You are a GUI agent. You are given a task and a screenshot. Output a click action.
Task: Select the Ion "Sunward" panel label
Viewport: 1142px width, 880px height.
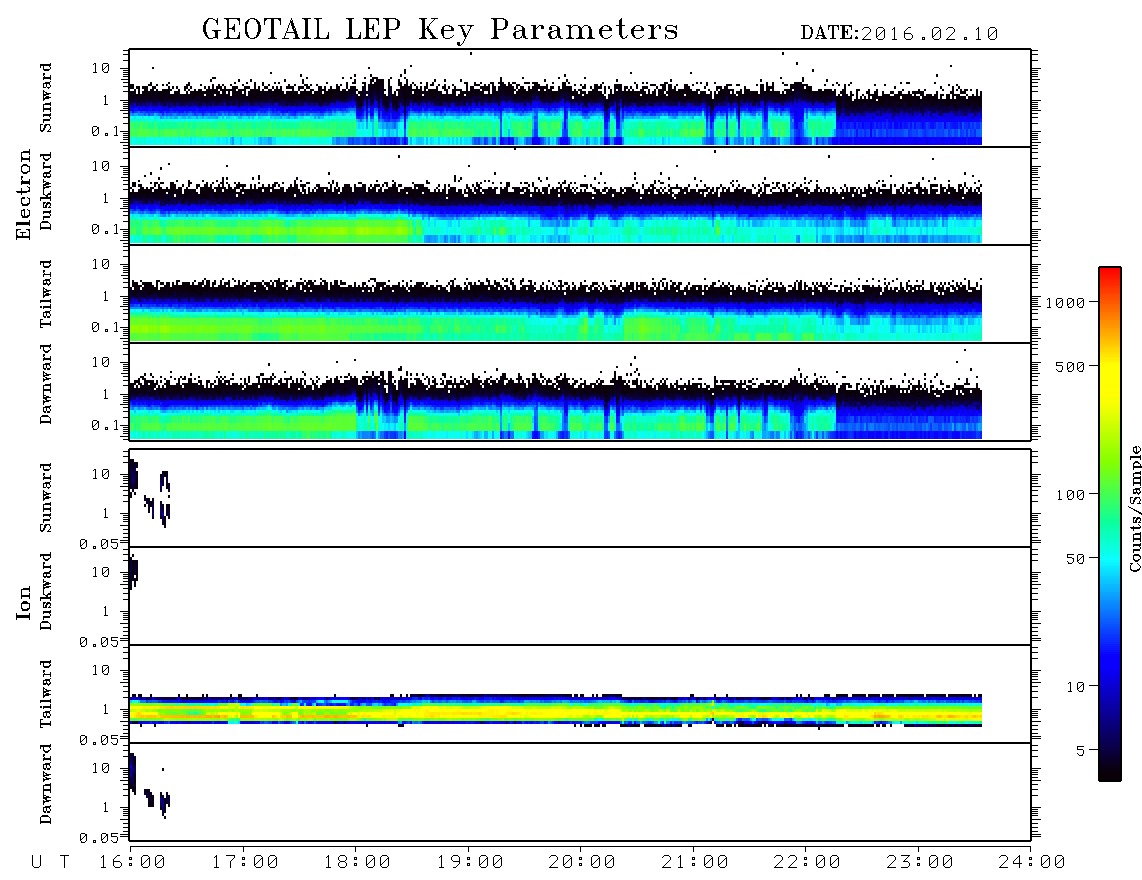(x=46, y=498)
